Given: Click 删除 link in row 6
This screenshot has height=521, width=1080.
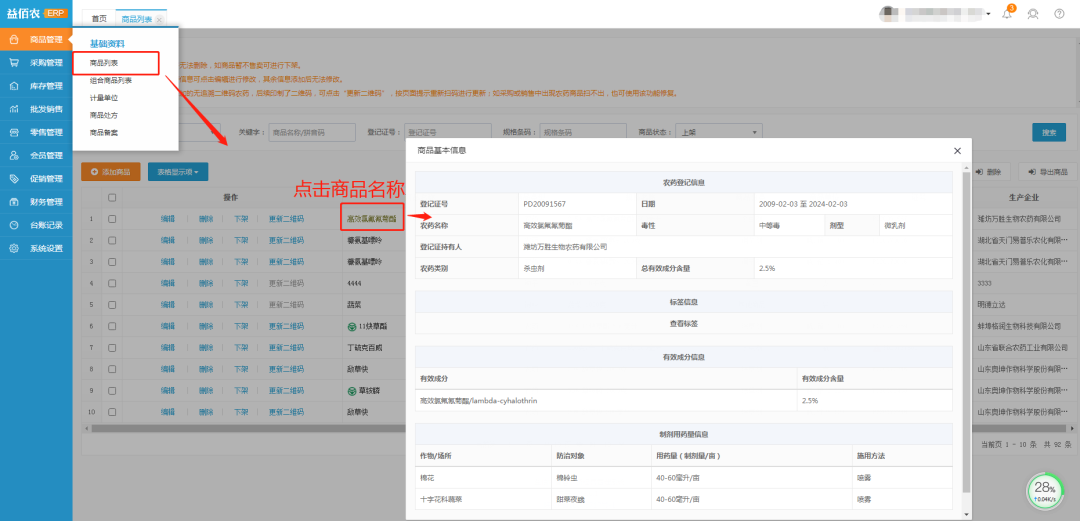Looking at the screenshot, I should pyautogui.click(x=205, y=326).
